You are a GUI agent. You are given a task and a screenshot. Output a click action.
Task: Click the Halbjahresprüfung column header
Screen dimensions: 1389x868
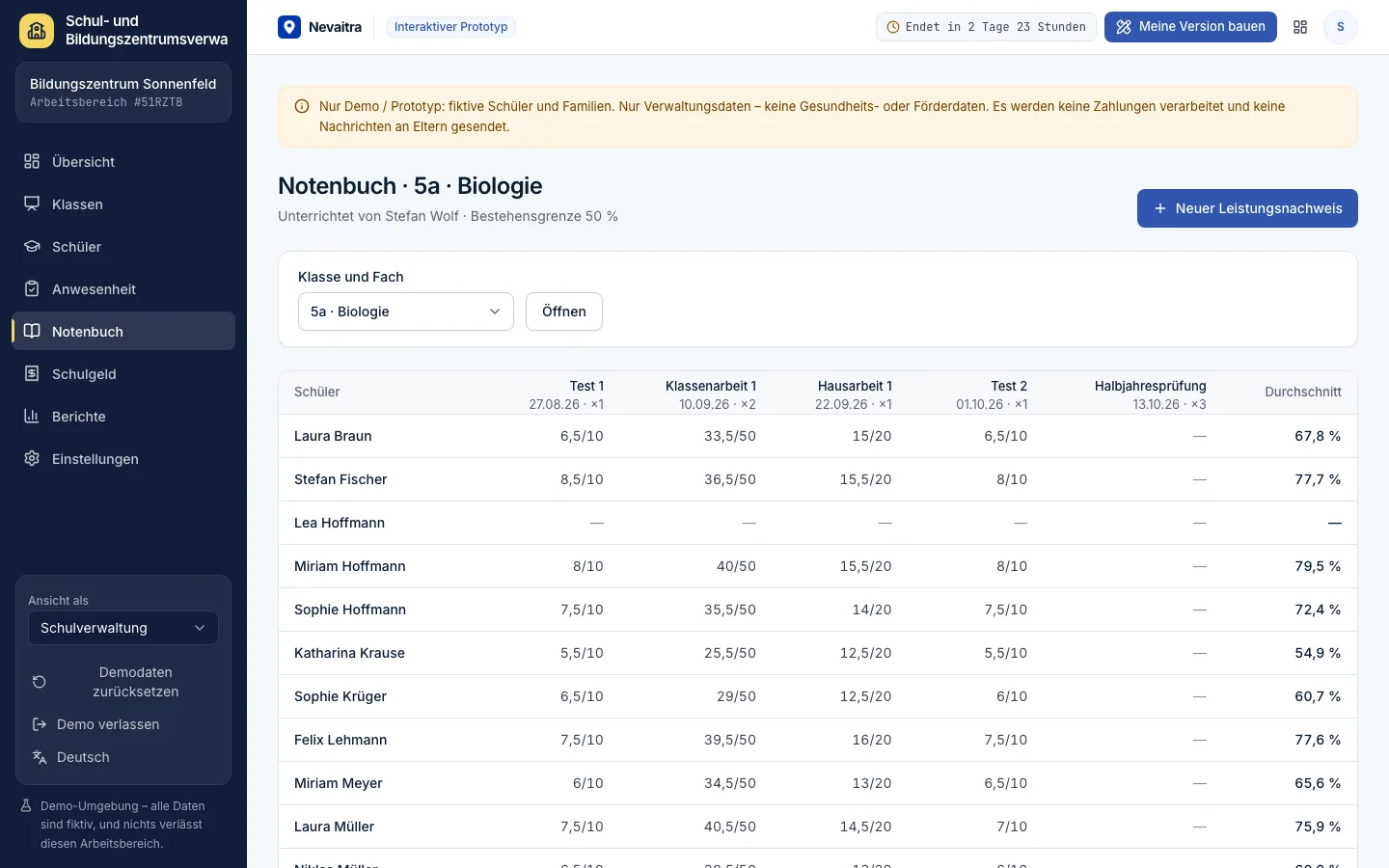click(x=1150, y=386)
